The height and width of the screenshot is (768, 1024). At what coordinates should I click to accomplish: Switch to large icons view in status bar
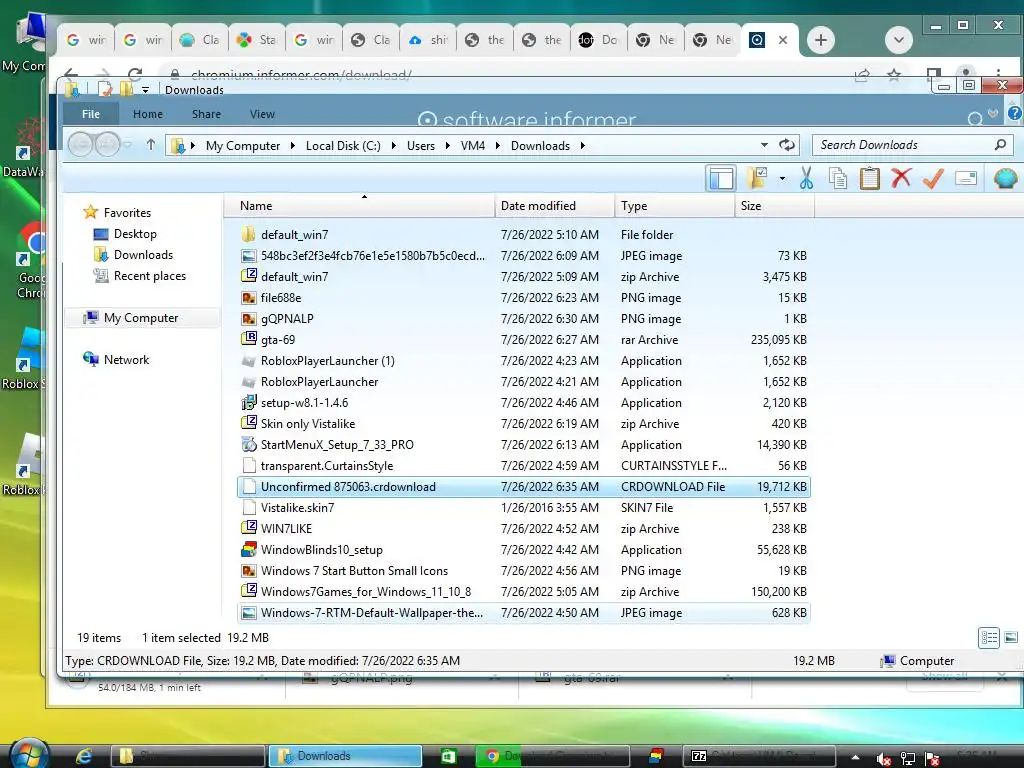coord(1011,637)
